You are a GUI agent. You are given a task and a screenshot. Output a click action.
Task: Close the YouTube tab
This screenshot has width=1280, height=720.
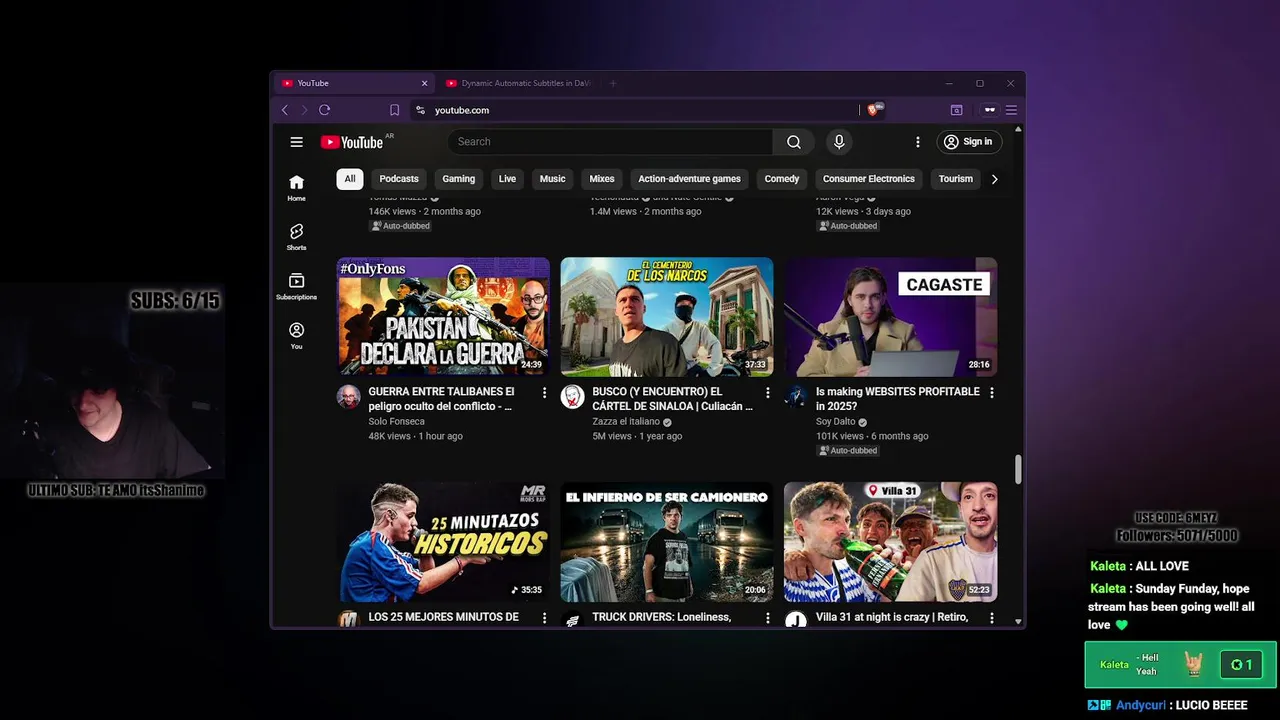pos(424,83)
